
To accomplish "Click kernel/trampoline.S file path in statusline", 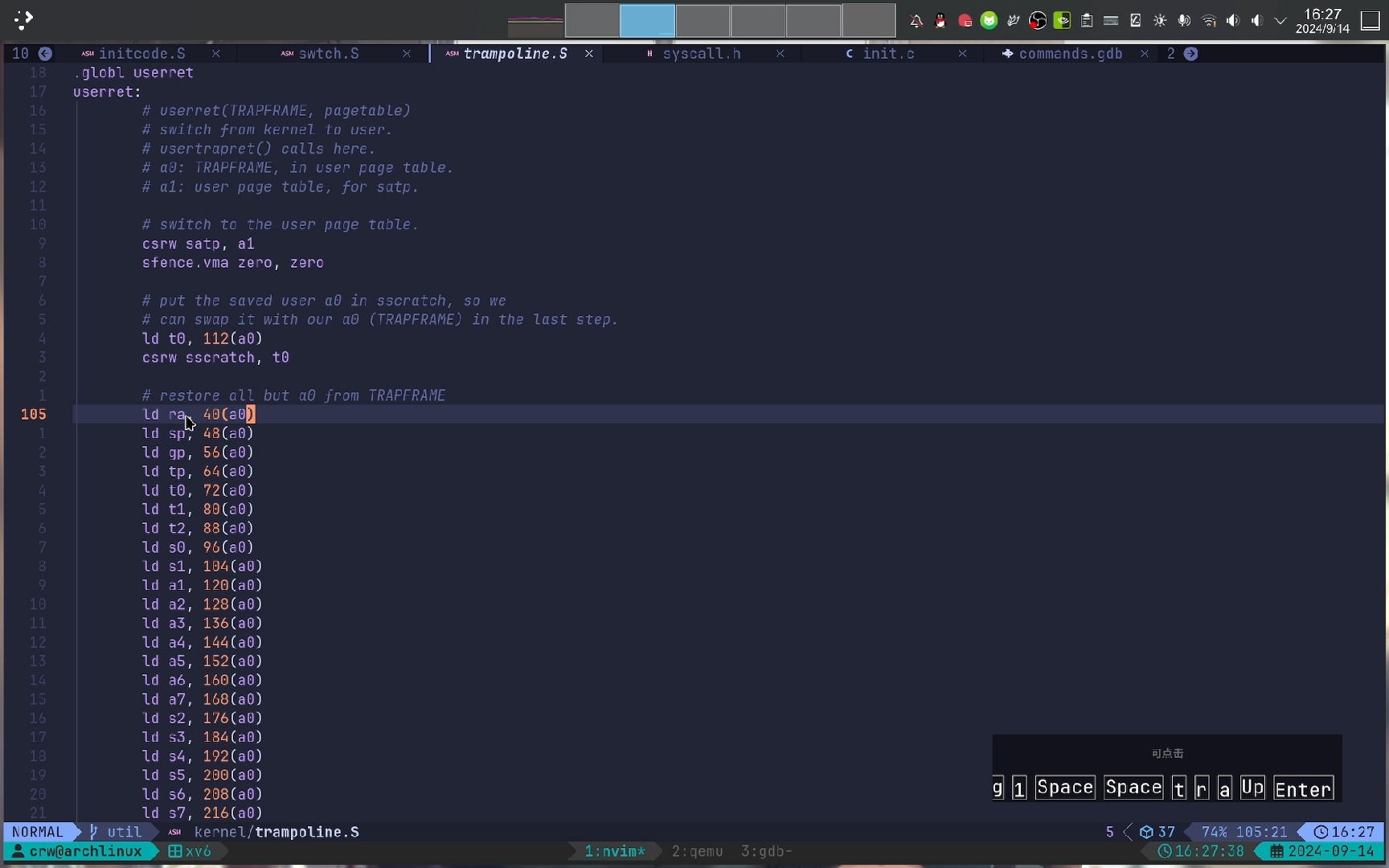I will [277, 833].
